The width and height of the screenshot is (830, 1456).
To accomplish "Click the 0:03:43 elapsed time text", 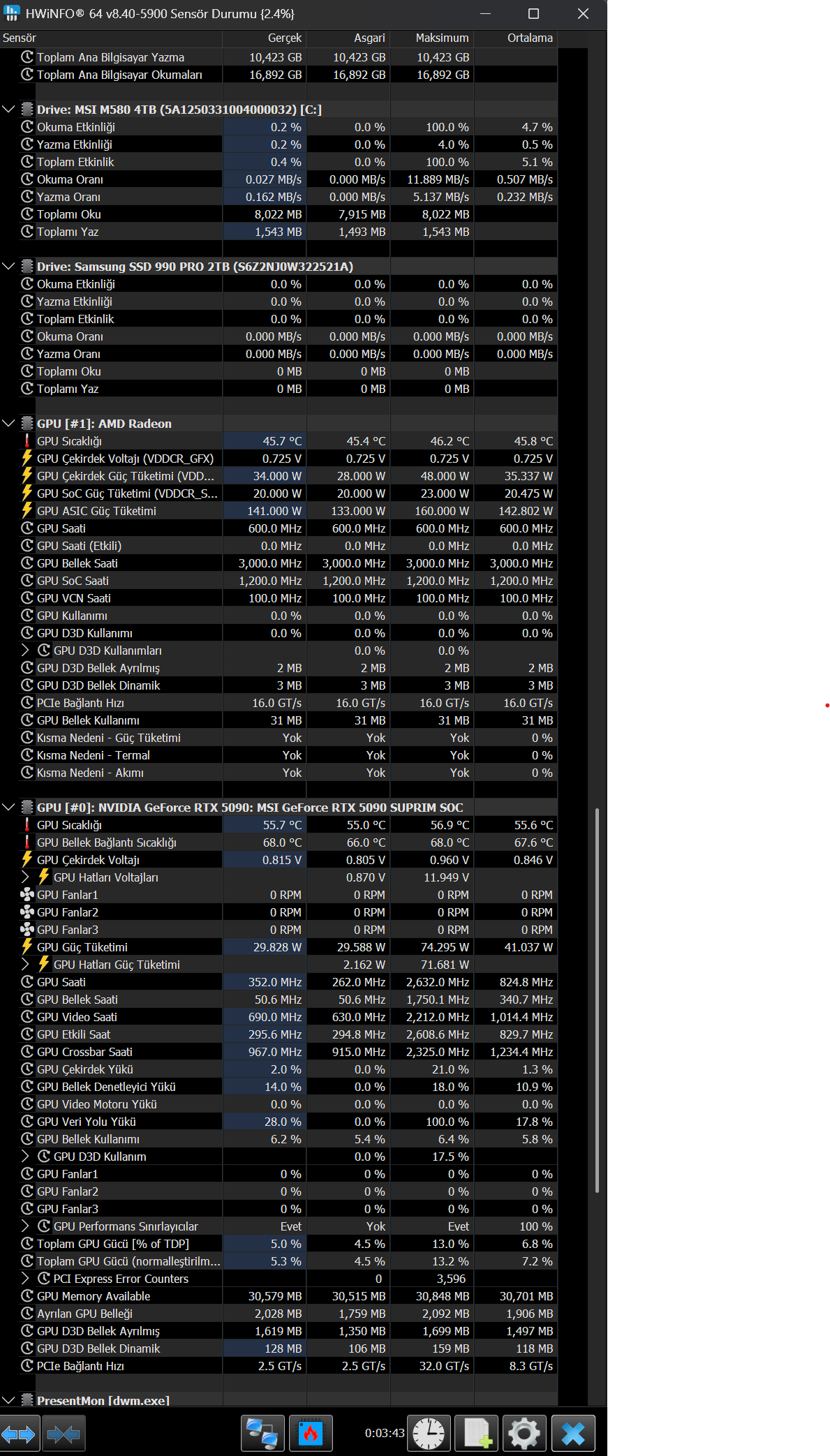I will pos(385,1433).
